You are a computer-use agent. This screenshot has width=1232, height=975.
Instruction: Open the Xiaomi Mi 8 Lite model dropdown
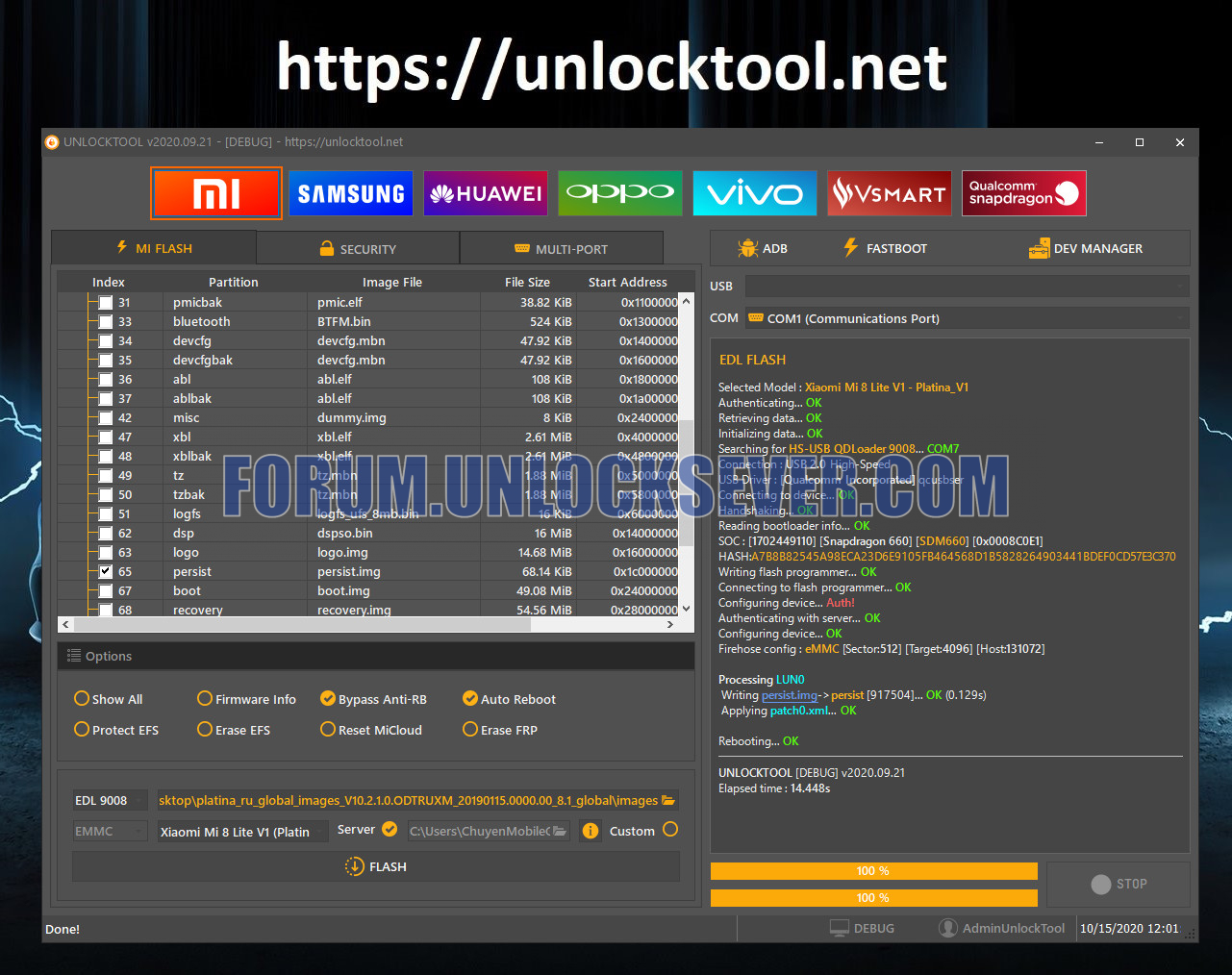pos(243,831)
